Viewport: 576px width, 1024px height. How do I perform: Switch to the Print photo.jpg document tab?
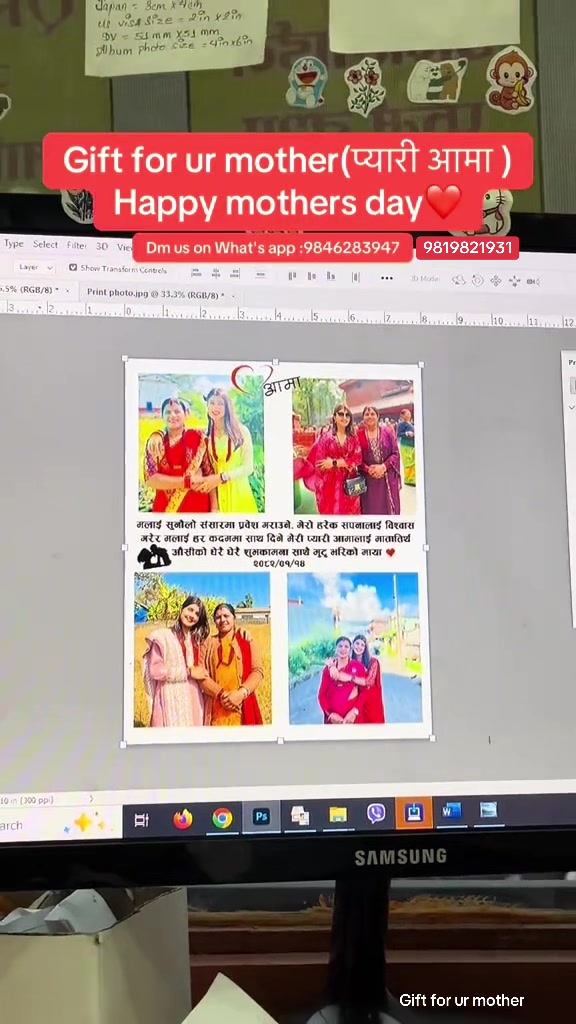pyautogui.click(x=155, y=294)
